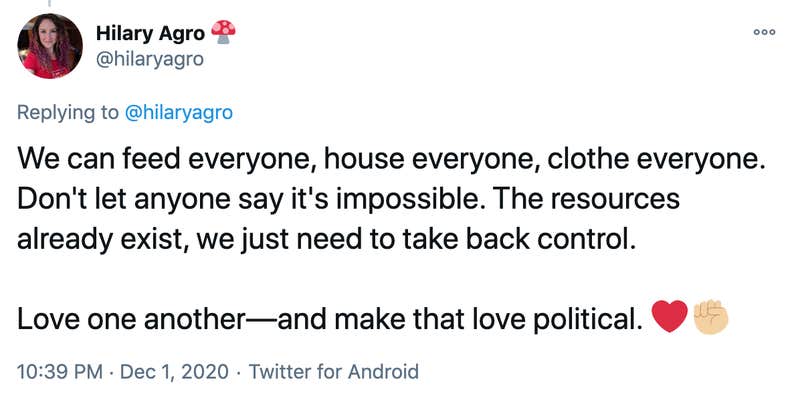The image size is (796, 400).
Task: Click the mushroom emoji beside Hilary Agro
Action: (x=223, y=32)
